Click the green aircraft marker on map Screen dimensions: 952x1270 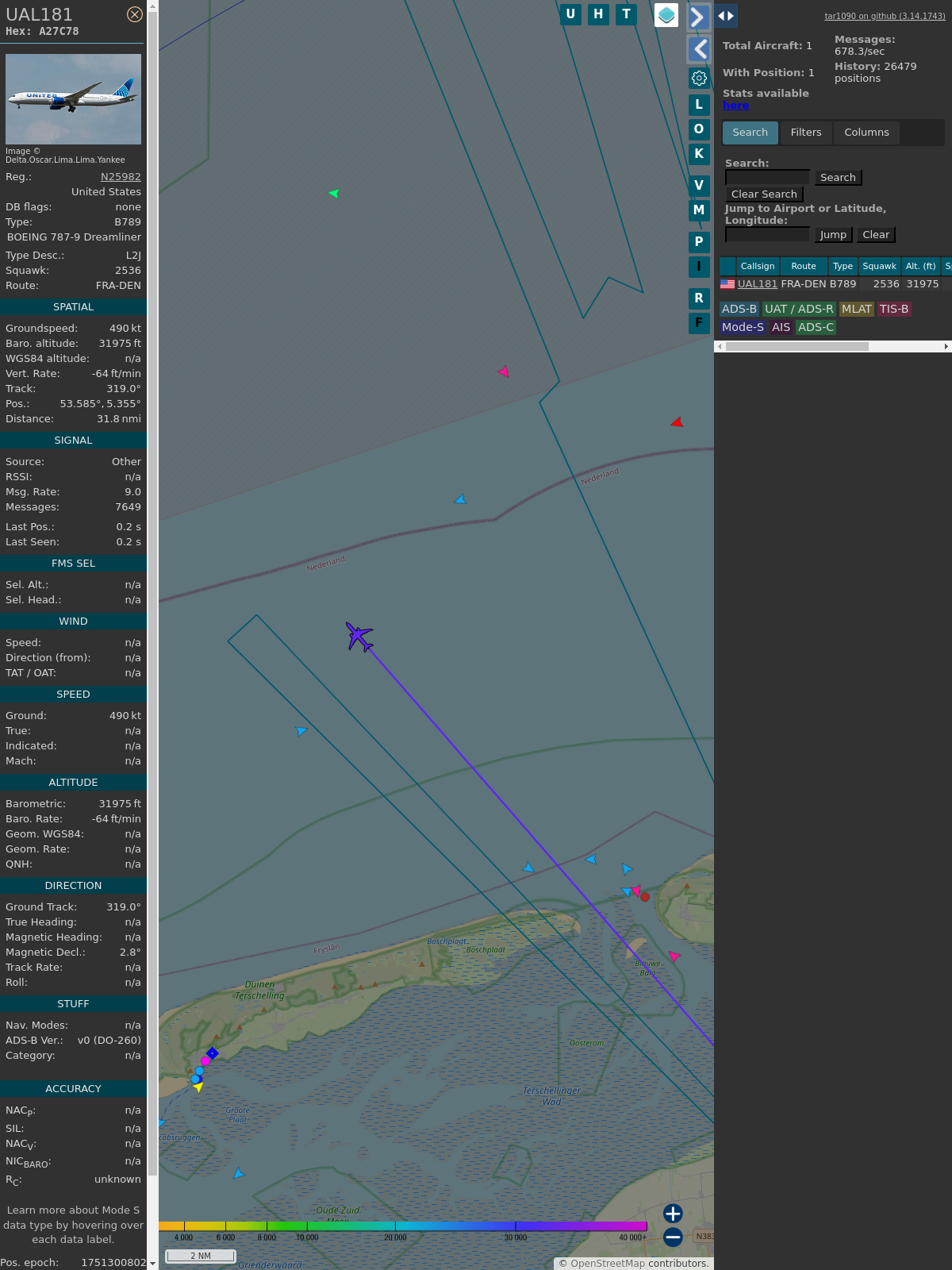click(334, 194)
